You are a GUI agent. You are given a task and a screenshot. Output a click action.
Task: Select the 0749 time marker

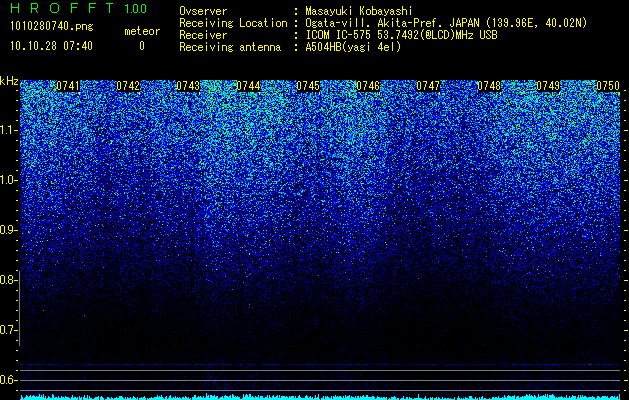(548, 86)
